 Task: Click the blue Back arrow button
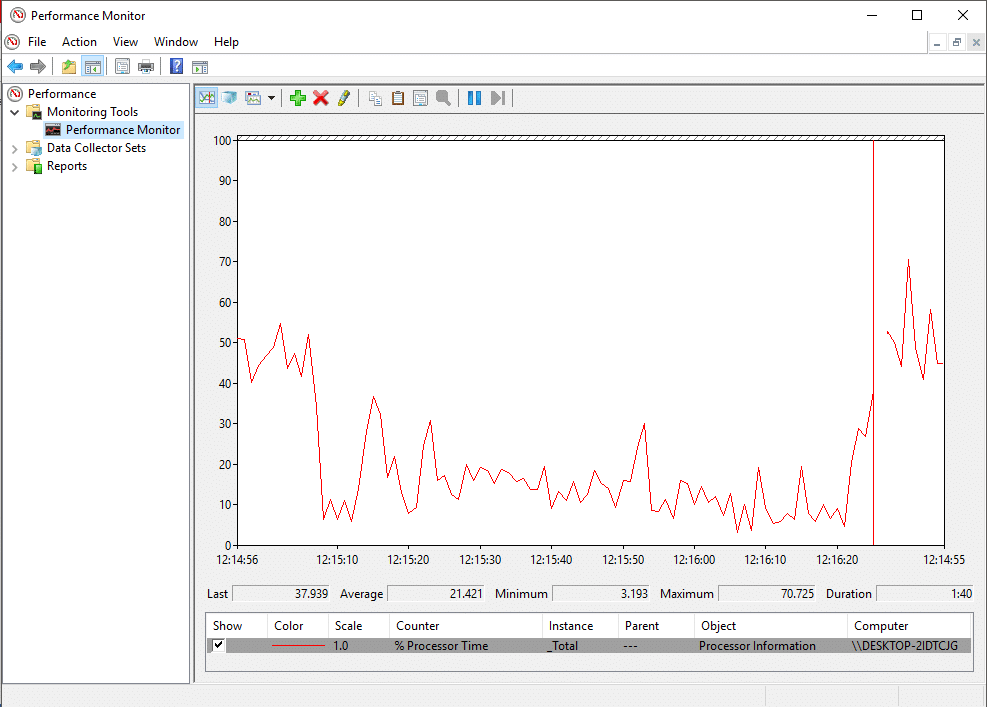[15, 67]
